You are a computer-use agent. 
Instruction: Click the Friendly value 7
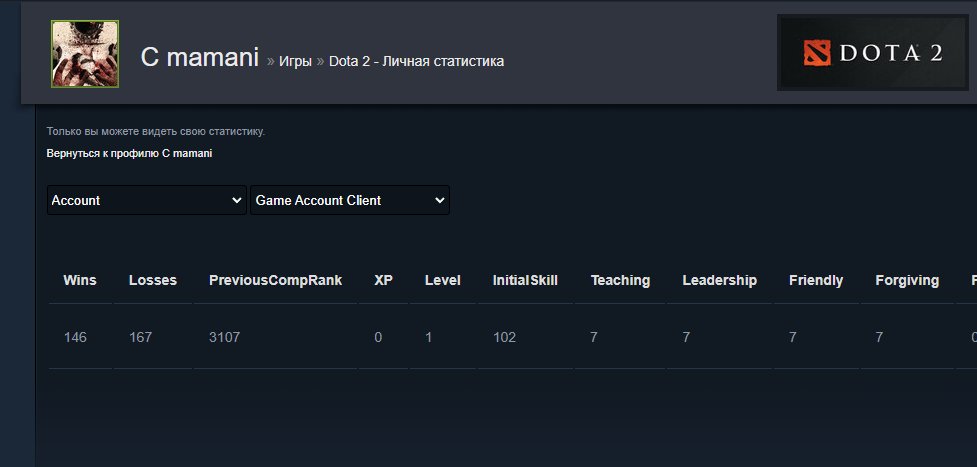click(x=792, y=337)
